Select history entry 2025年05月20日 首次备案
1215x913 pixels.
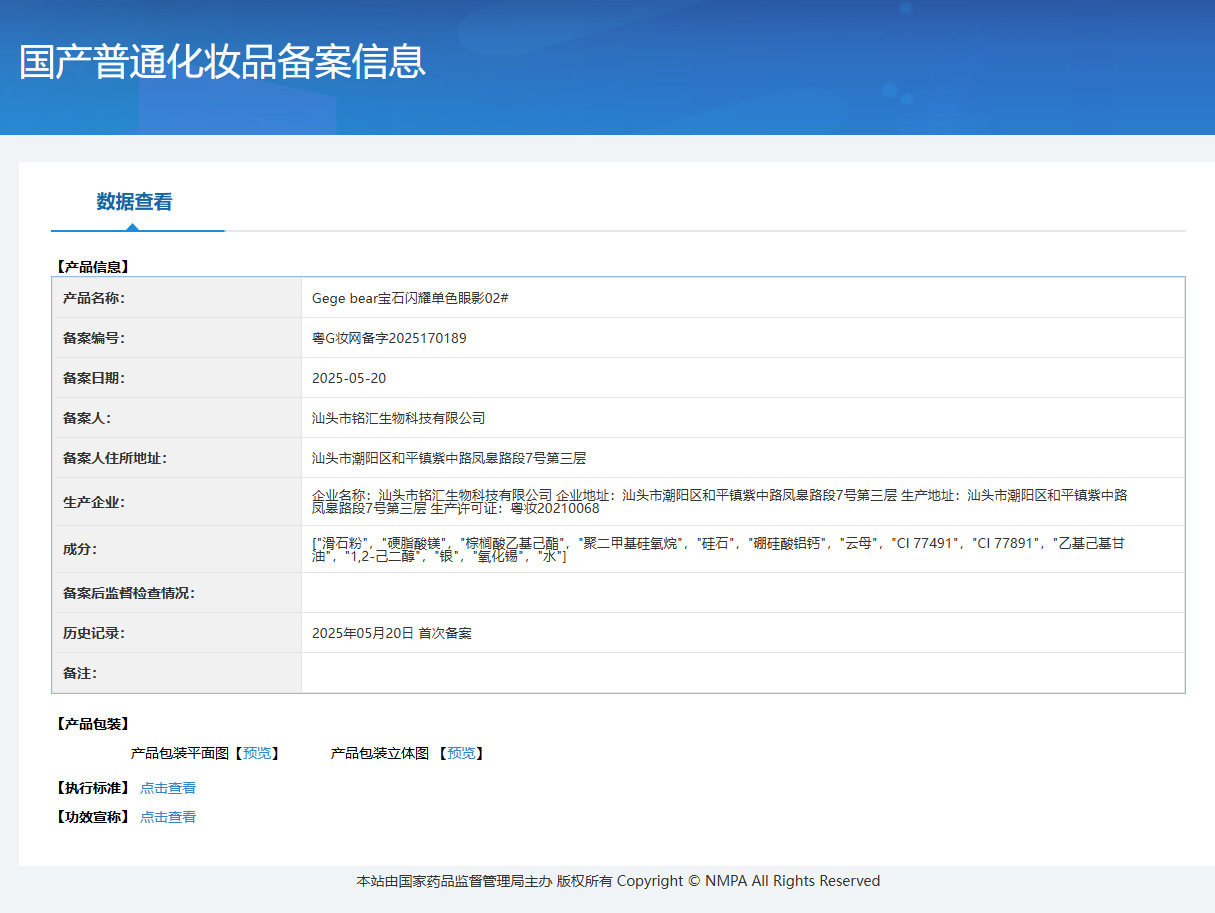tap(392, 633)
